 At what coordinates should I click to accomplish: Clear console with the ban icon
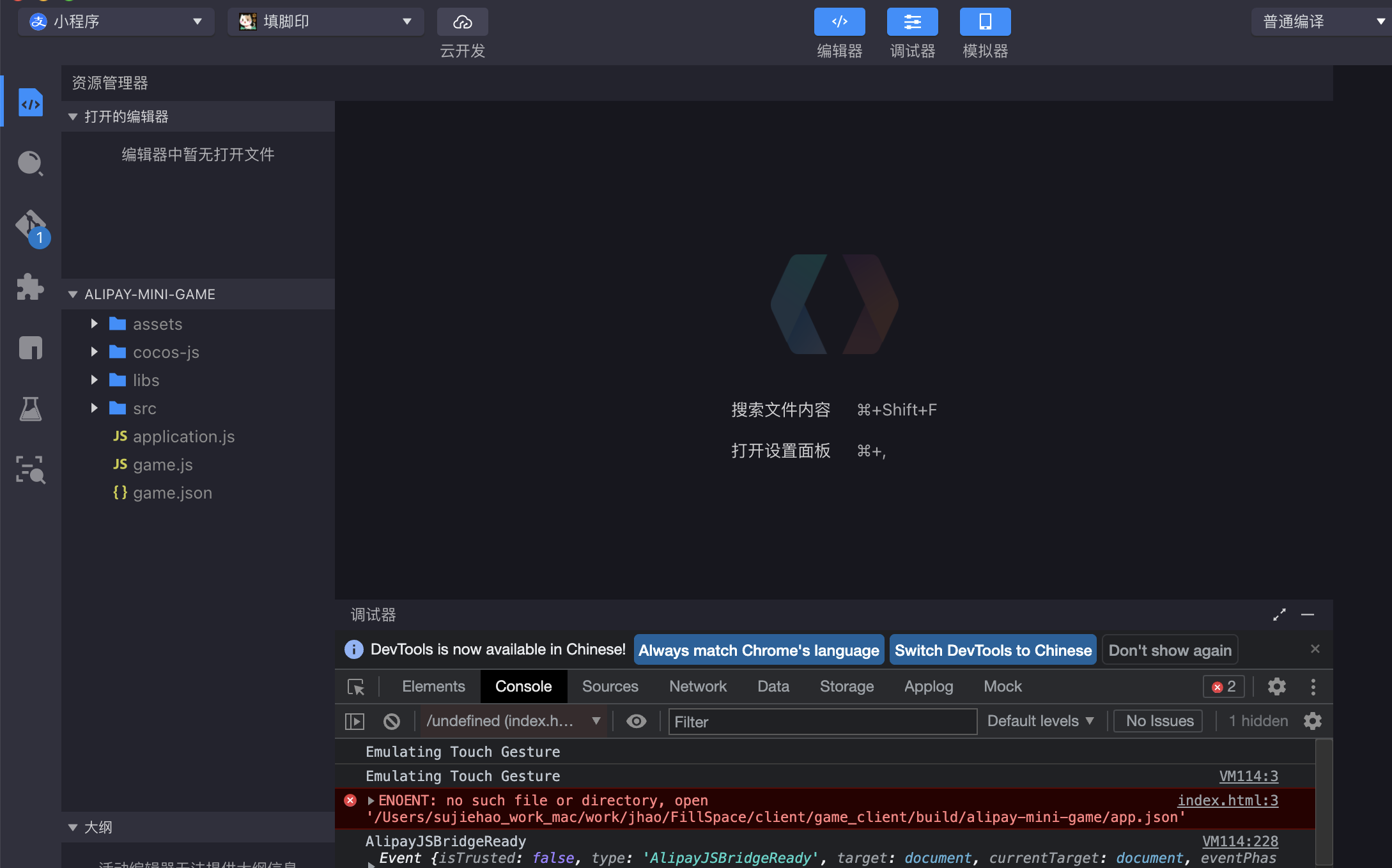(391, 721)
